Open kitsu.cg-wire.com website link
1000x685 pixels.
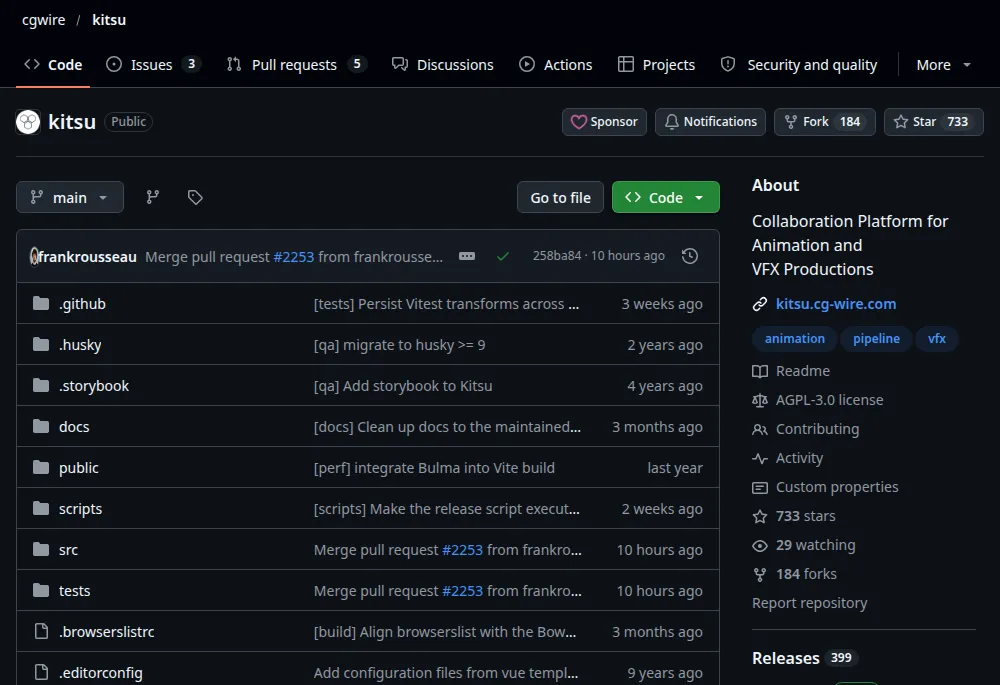point(835,304)
